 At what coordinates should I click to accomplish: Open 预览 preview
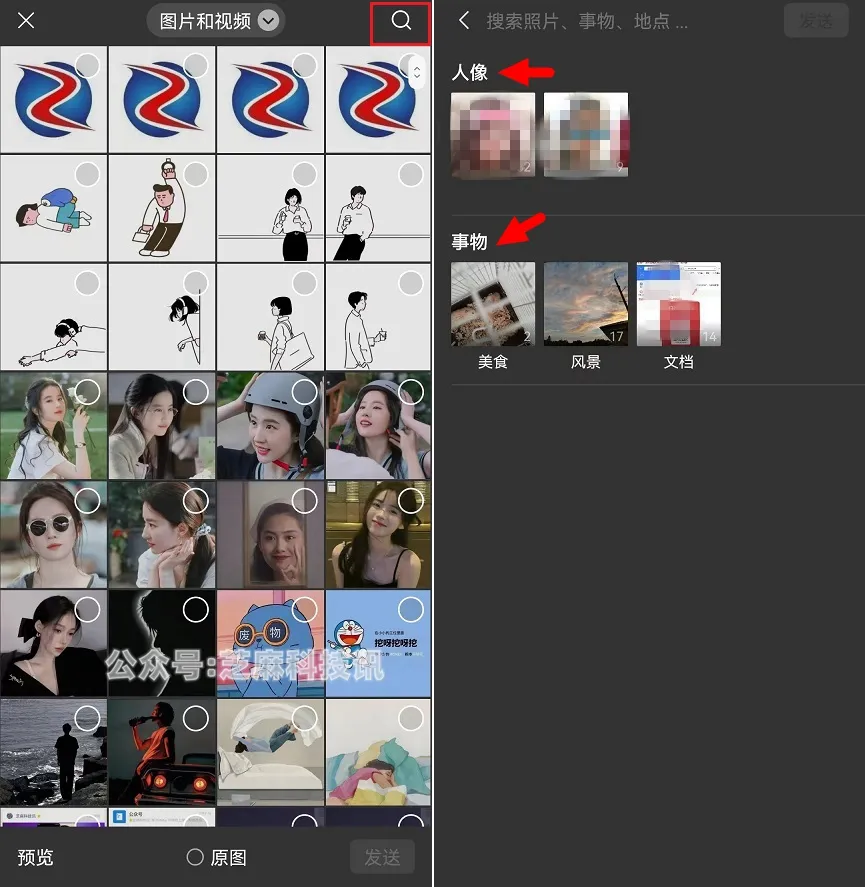click(35, 857)
